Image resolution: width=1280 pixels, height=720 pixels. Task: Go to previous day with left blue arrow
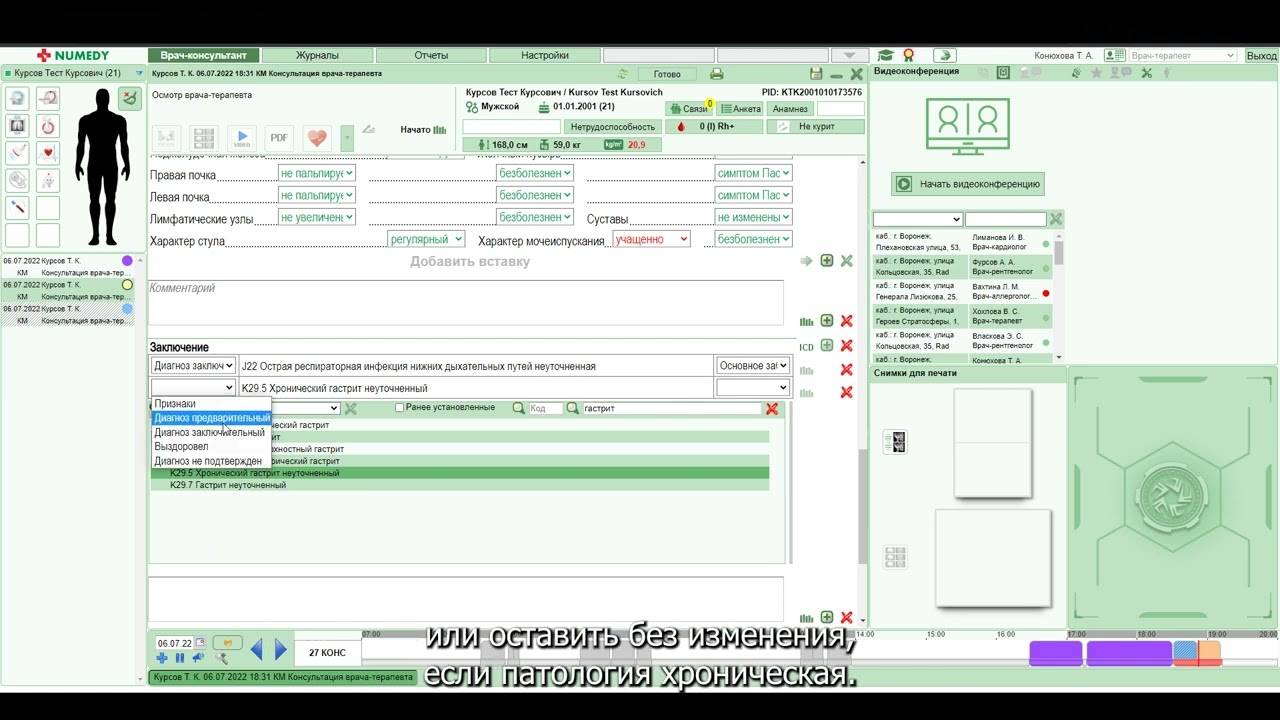[x=257, y=650]
